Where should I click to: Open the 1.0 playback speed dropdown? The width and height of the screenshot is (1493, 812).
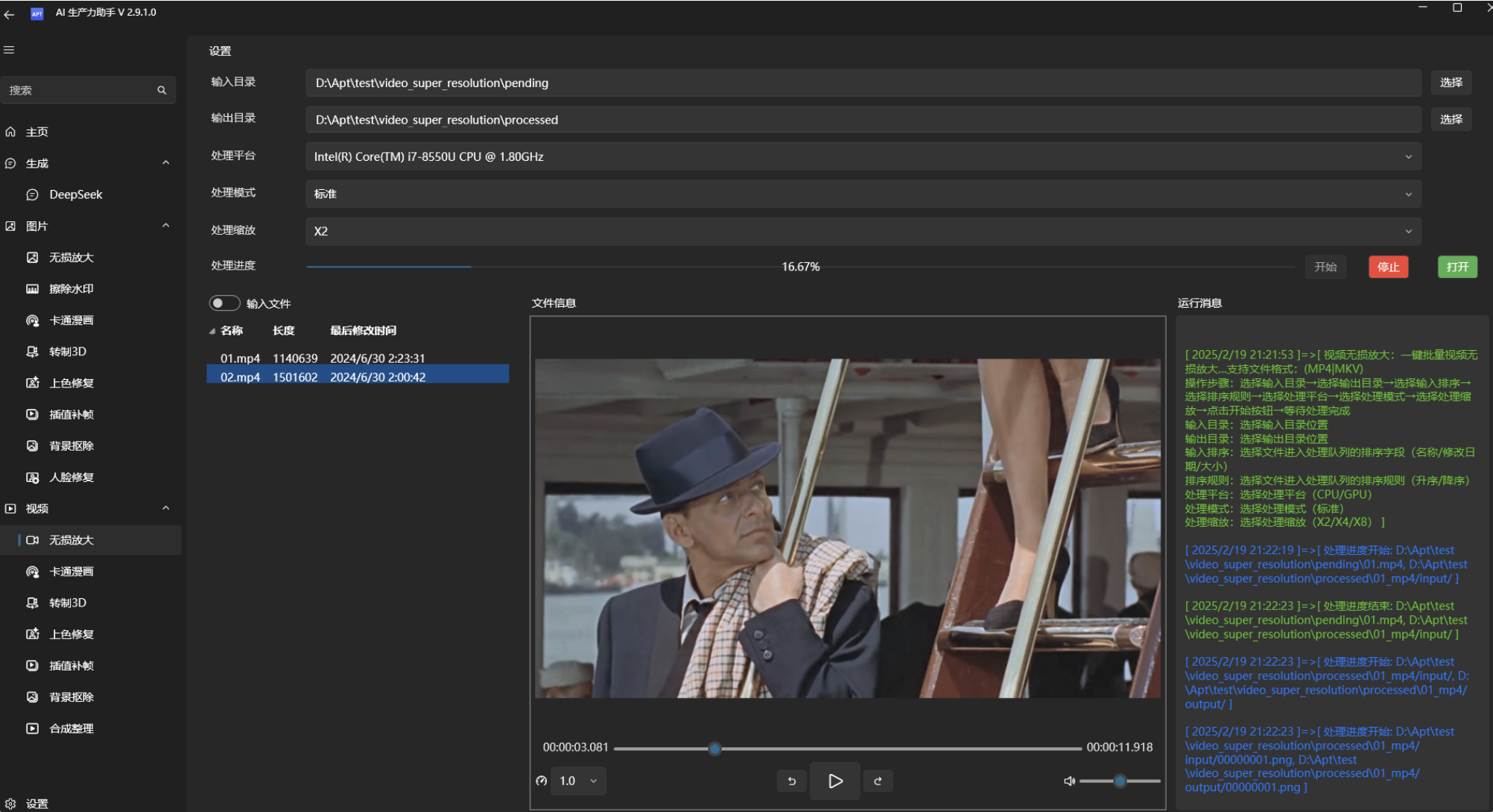pos(578,781)
